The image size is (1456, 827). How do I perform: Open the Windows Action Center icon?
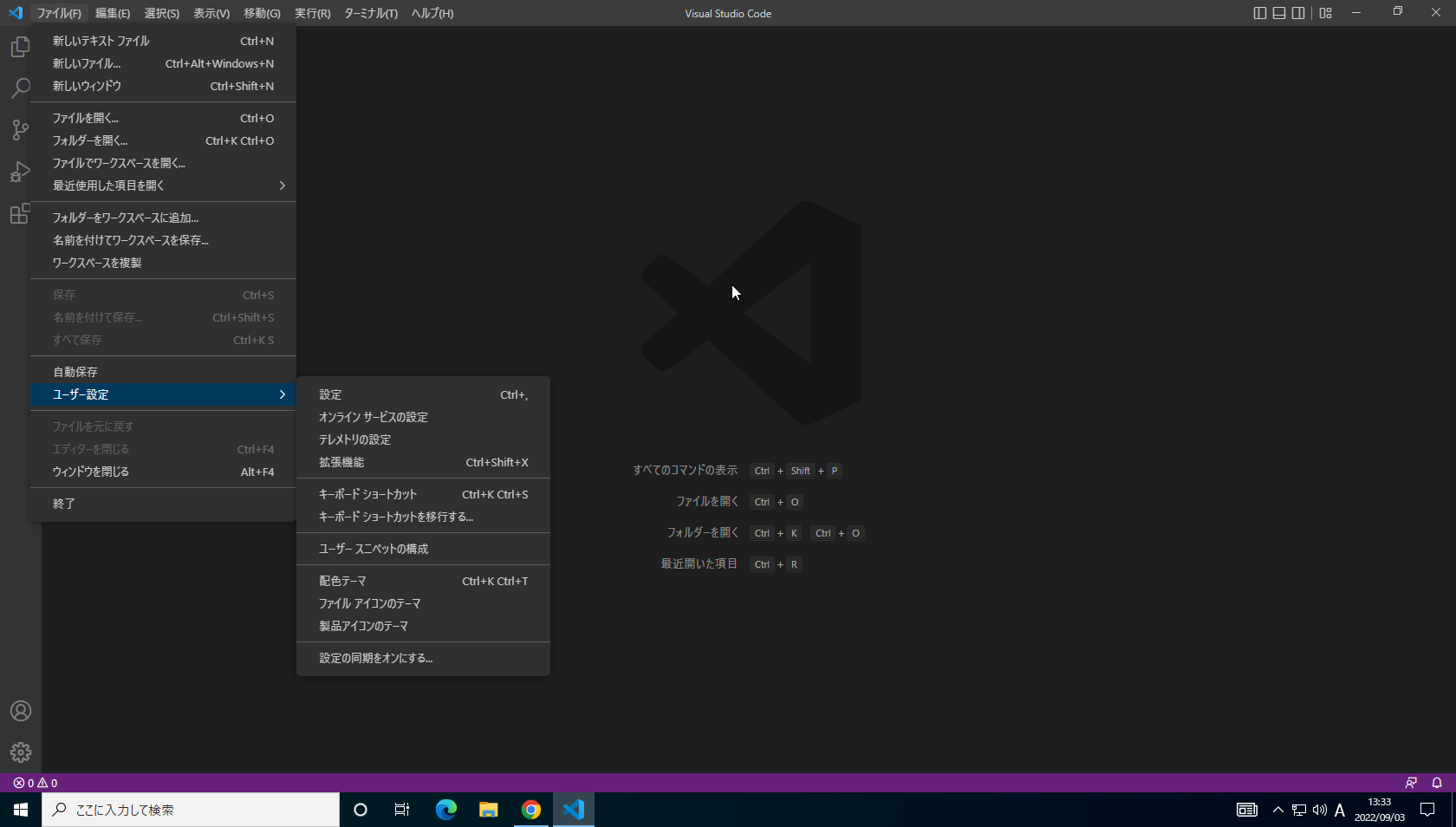pos(1427,810)
